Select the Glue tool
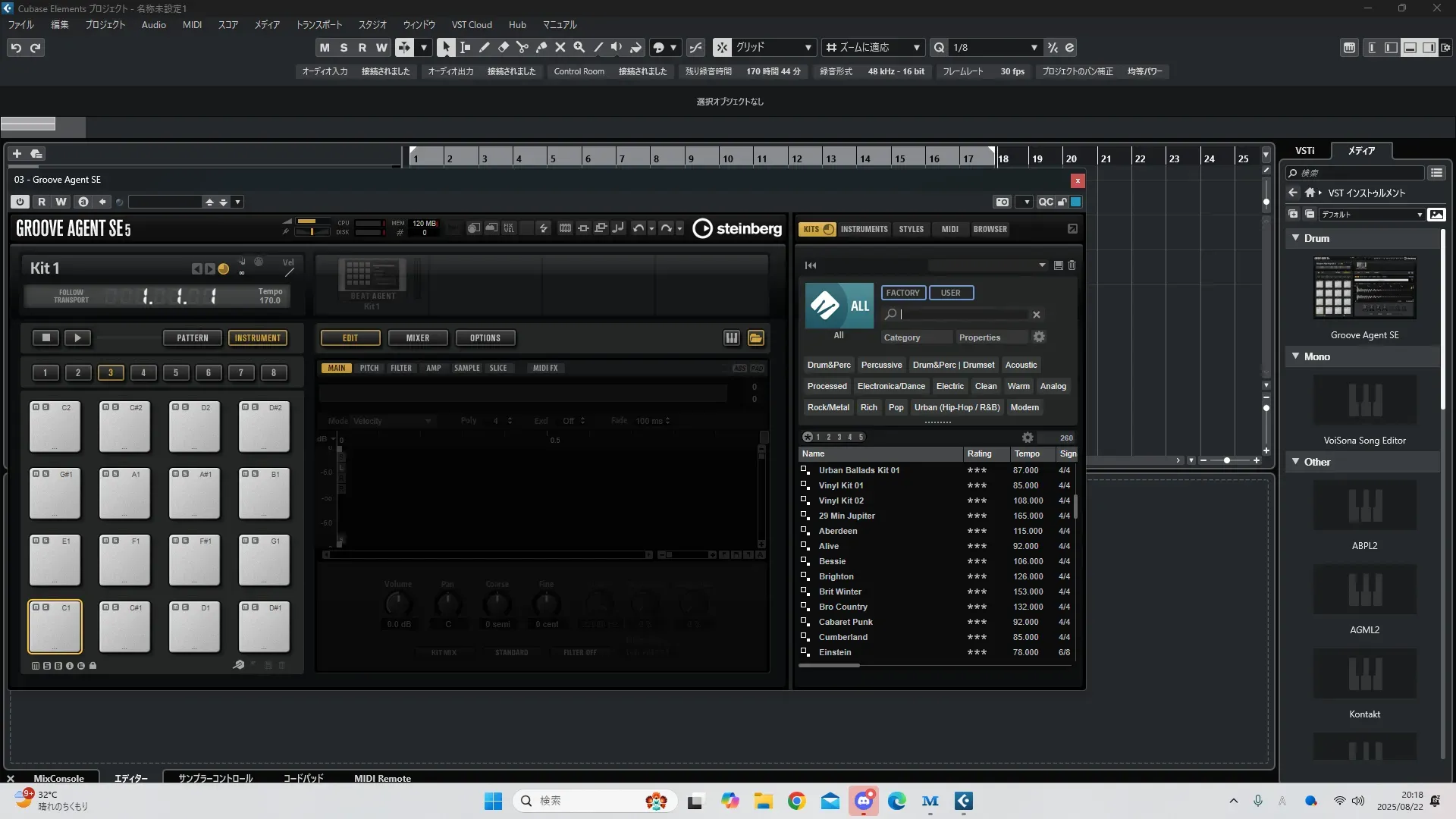Screen dimensions: 1456x819 coord(541,47)
